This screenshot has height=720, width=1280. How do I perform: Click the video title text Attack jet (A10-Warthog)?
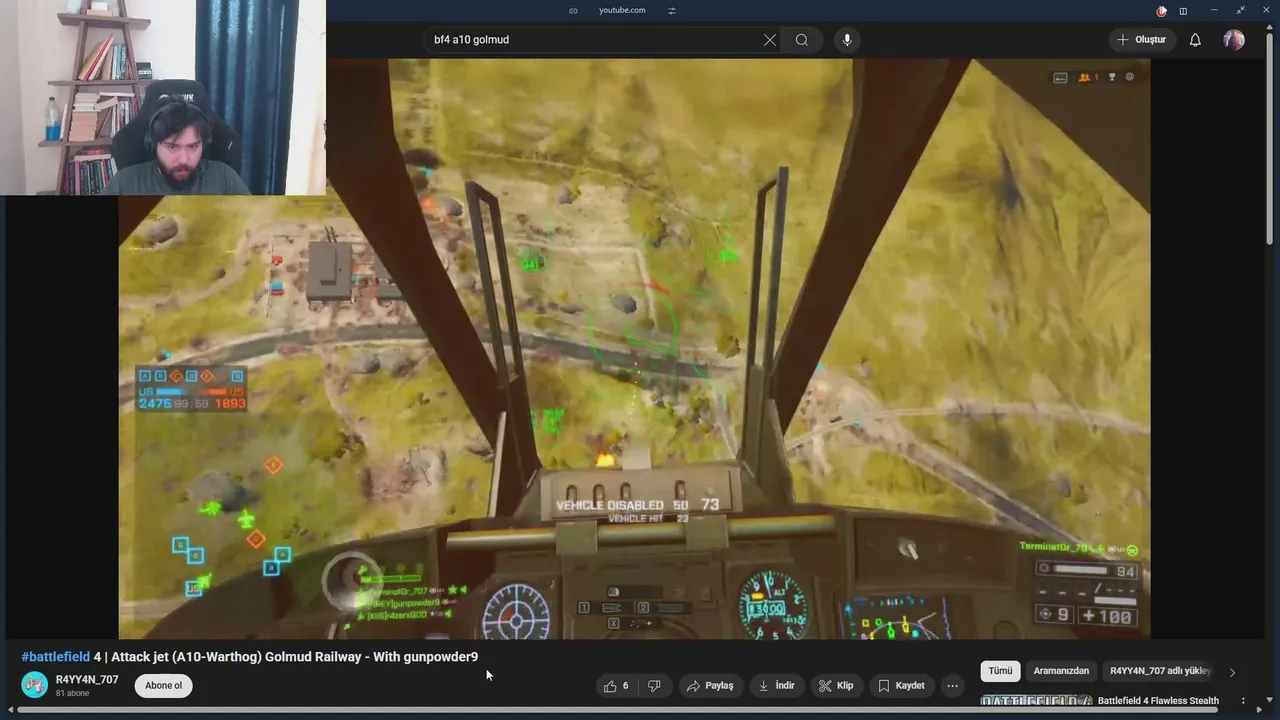(x=188, y=657)
